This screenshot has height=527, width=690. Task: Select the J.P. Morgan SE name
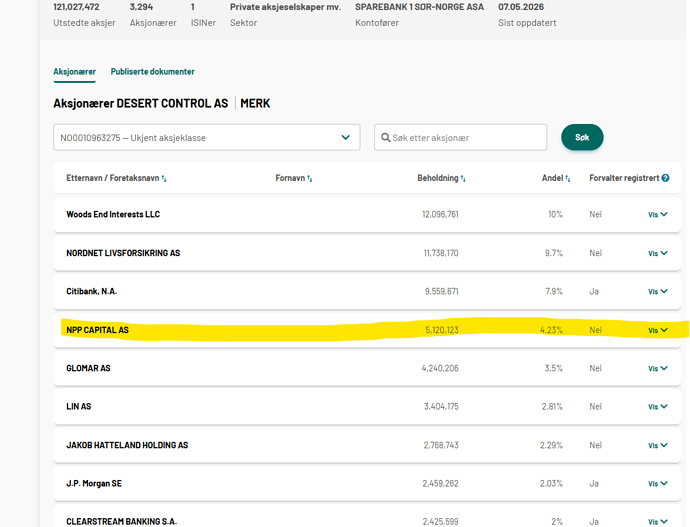tap(94, 484)
